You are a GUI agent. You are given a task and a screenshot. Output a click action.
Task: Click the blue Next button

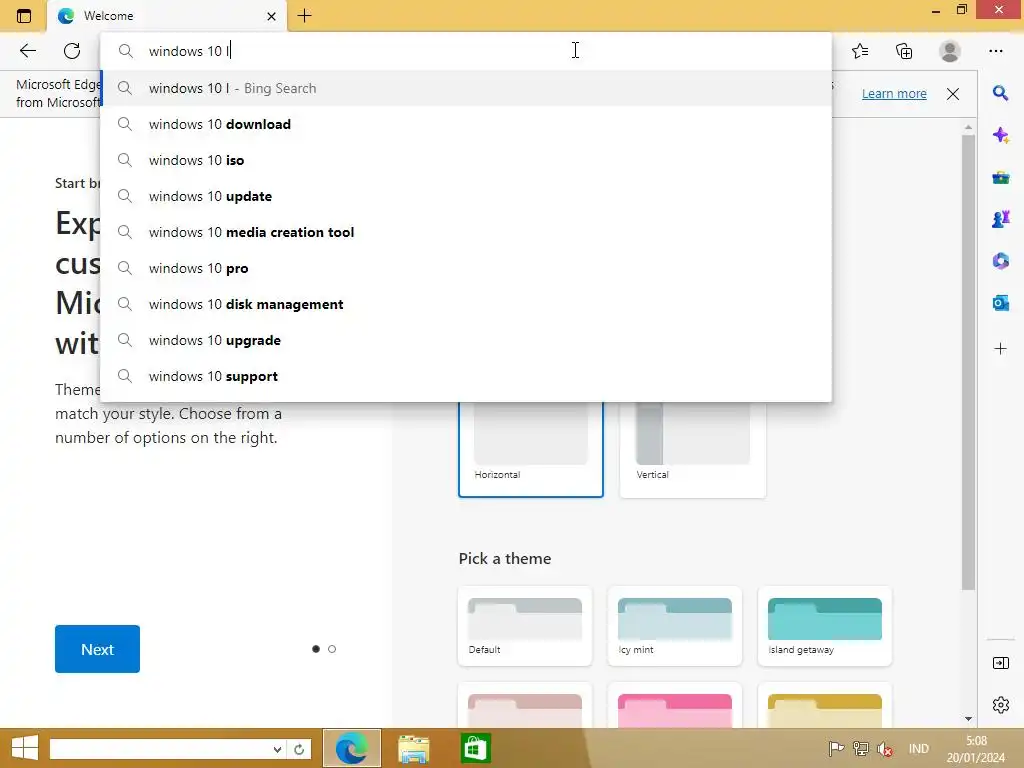coord(97,648)
